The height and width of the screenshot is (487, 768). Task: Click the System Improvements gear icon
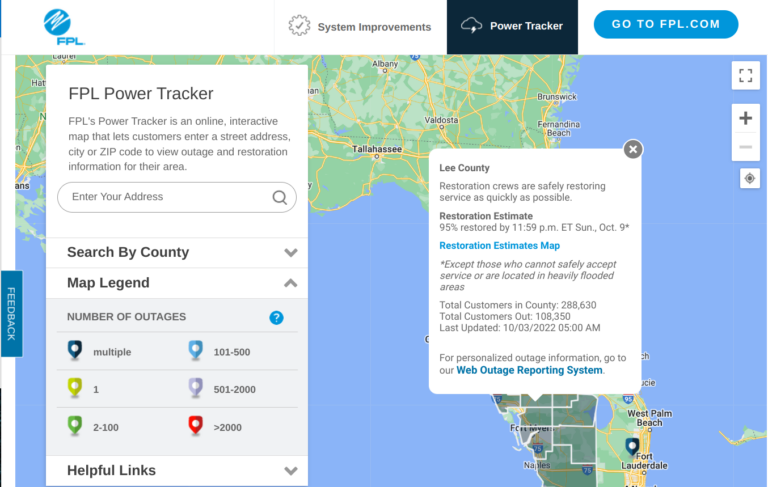click(299, 26)
